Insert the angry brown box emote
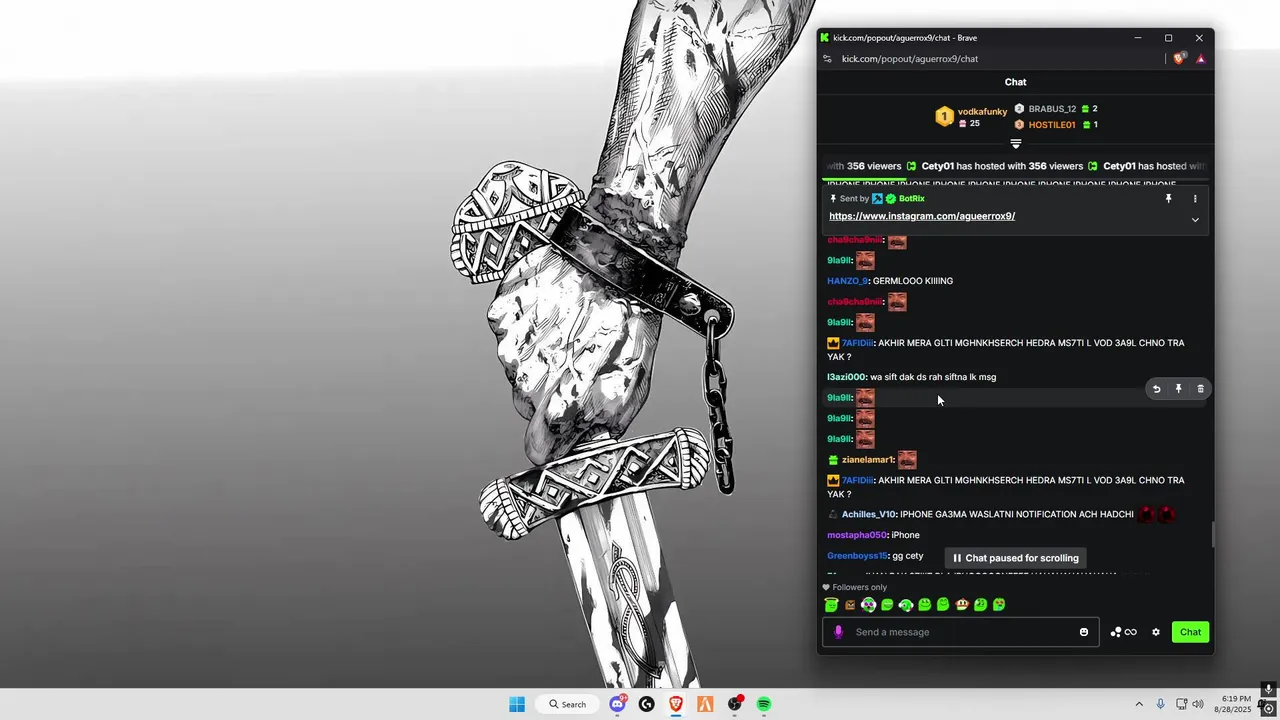The image size is (1280, 720). [x=850, y=604]
